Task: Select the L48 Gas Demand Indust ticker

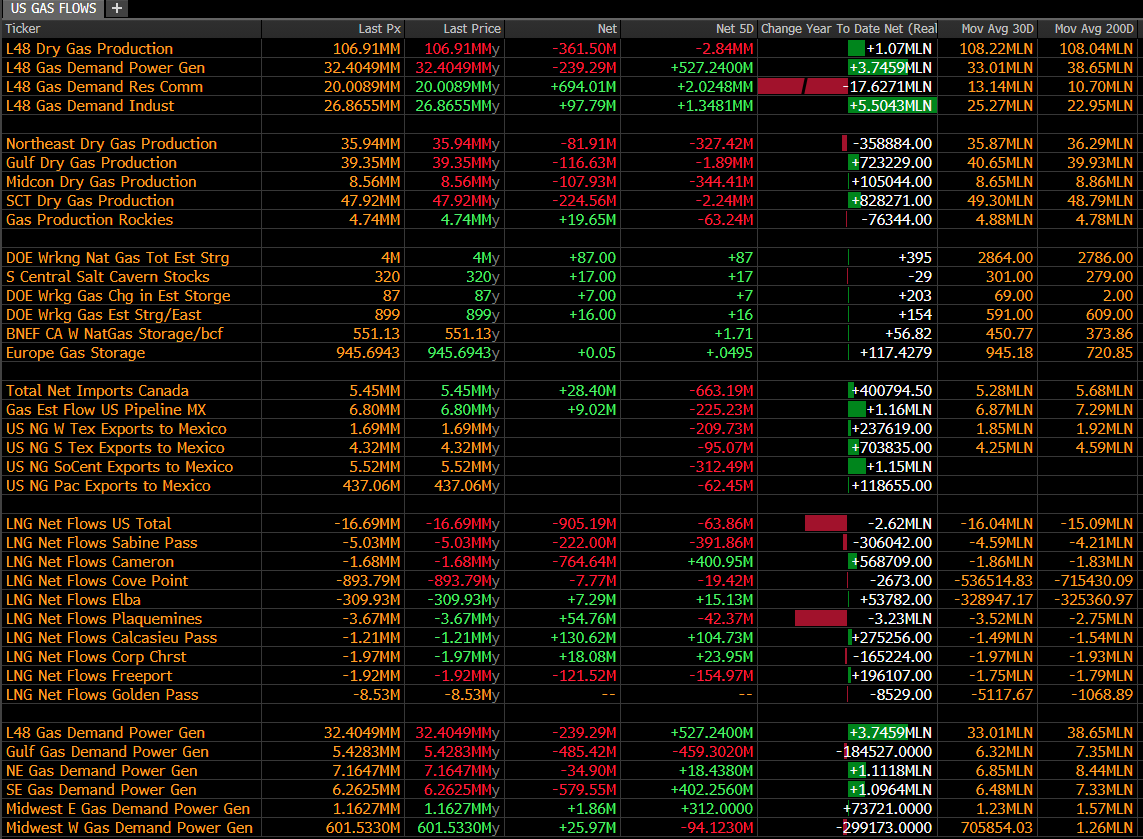Action: coord(90,106)
